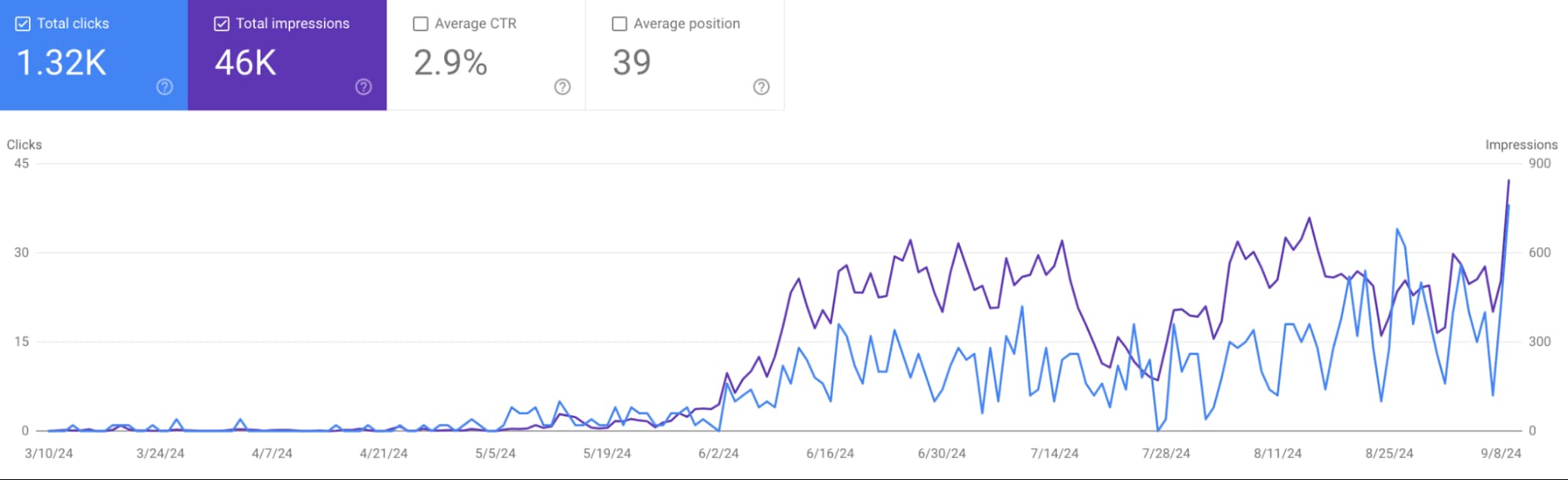This screenshot has height=480, width=1568.
Task: Select the Average position metric card
Action: 685,55
